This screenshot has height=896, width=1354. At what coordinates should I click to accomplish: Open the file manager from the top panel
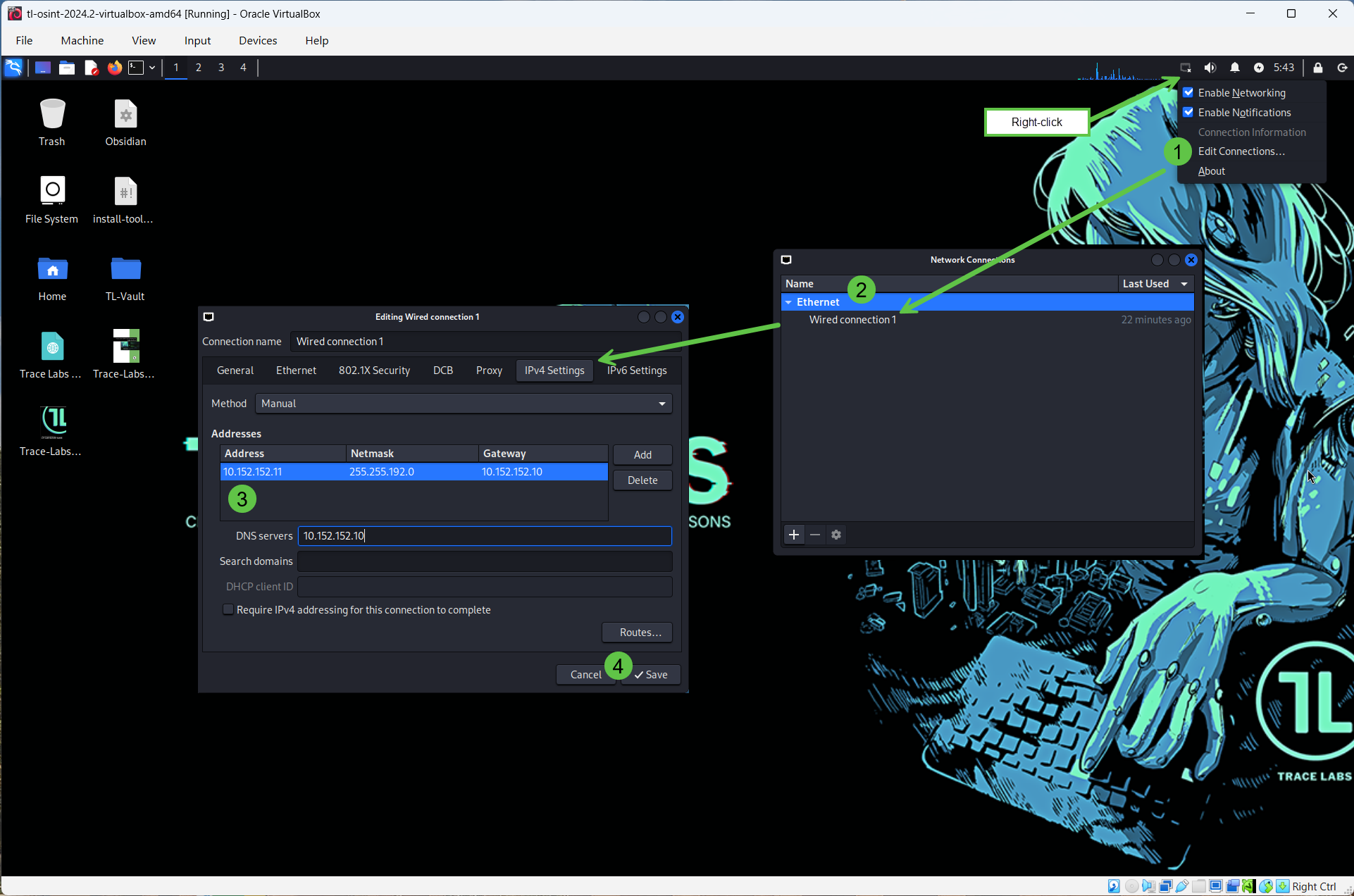coord(66,67)
